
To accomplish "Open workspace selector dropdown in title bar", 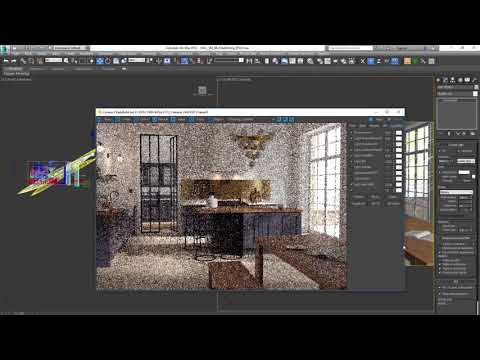I will pos(71,48).
